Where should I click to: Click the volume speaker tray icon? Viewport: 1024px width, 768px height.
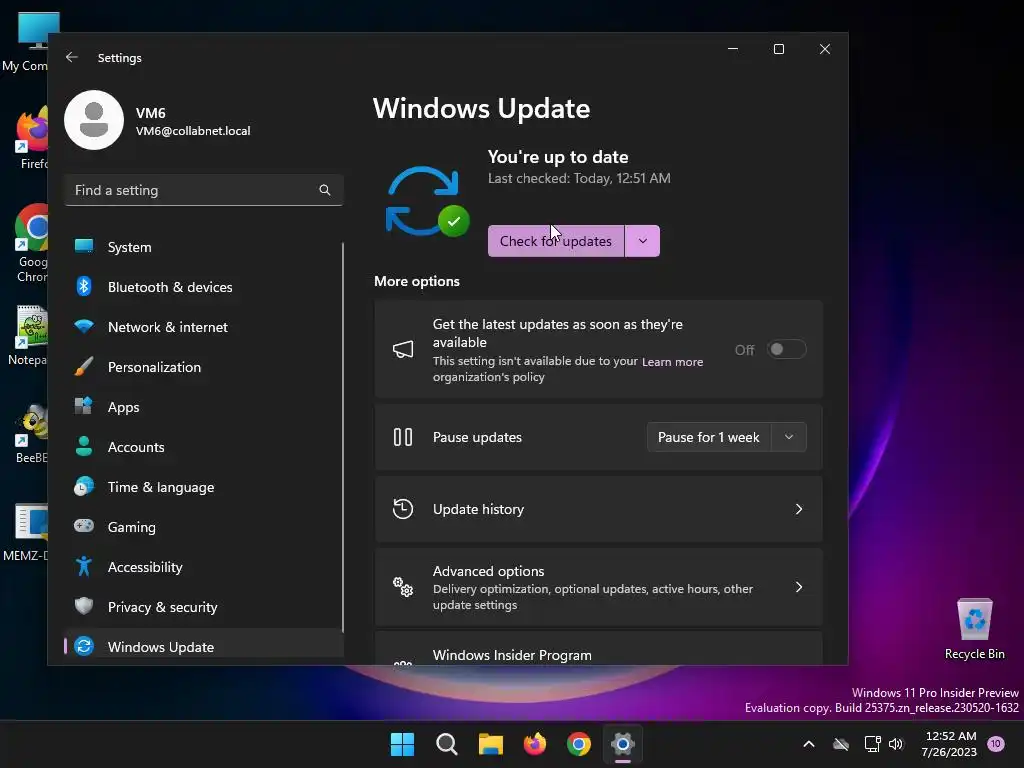coord(896,744)
